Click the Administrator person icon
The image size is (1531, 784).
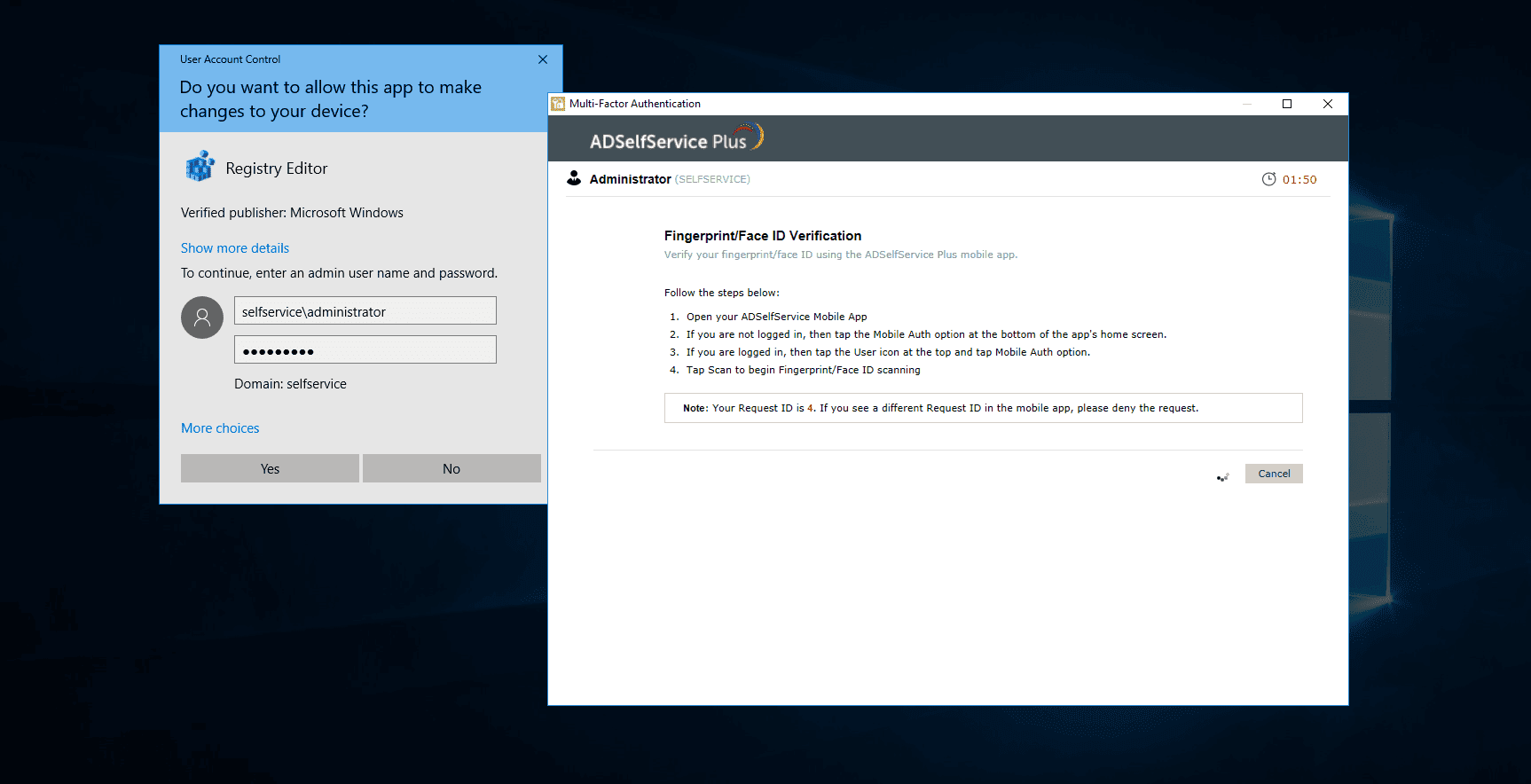(574, 178)
